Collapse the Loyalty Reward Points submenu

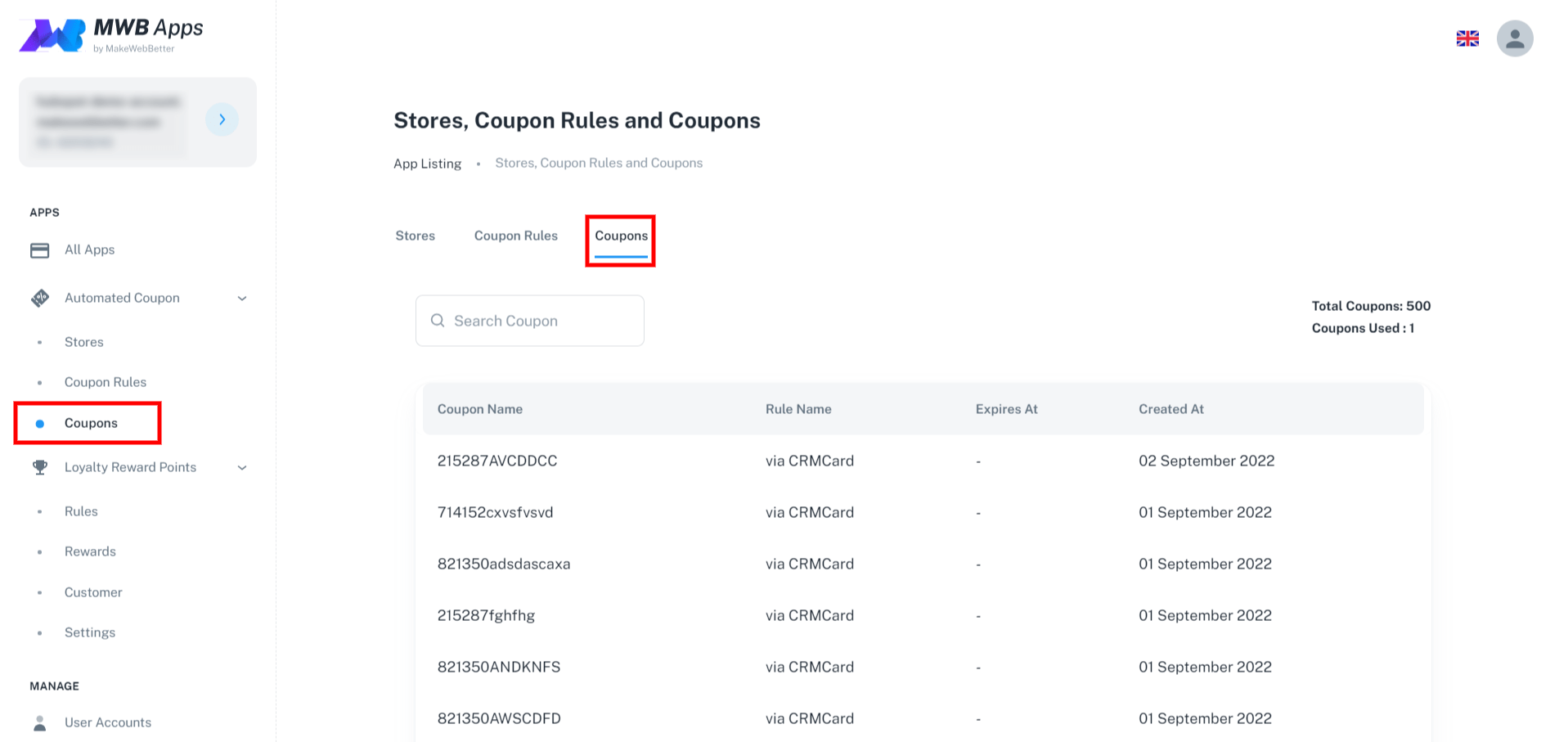(241, 467)
